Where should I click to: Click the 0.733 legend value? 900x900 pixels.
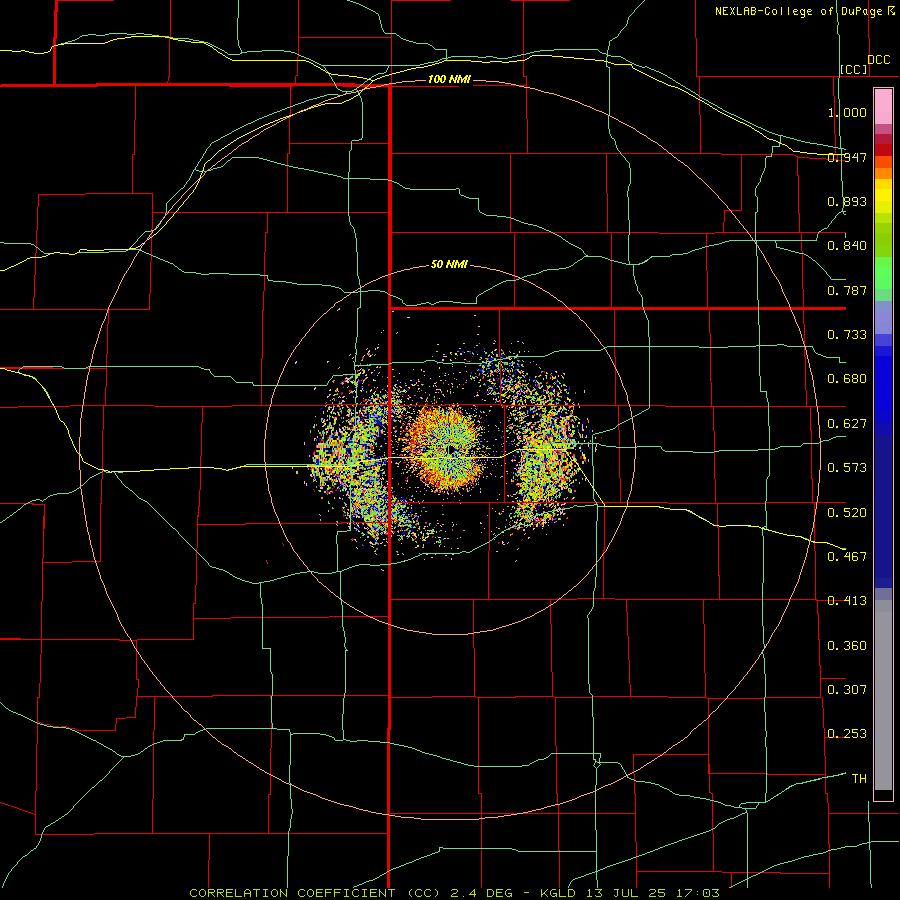pyautogui.click(x=847, y=335)
